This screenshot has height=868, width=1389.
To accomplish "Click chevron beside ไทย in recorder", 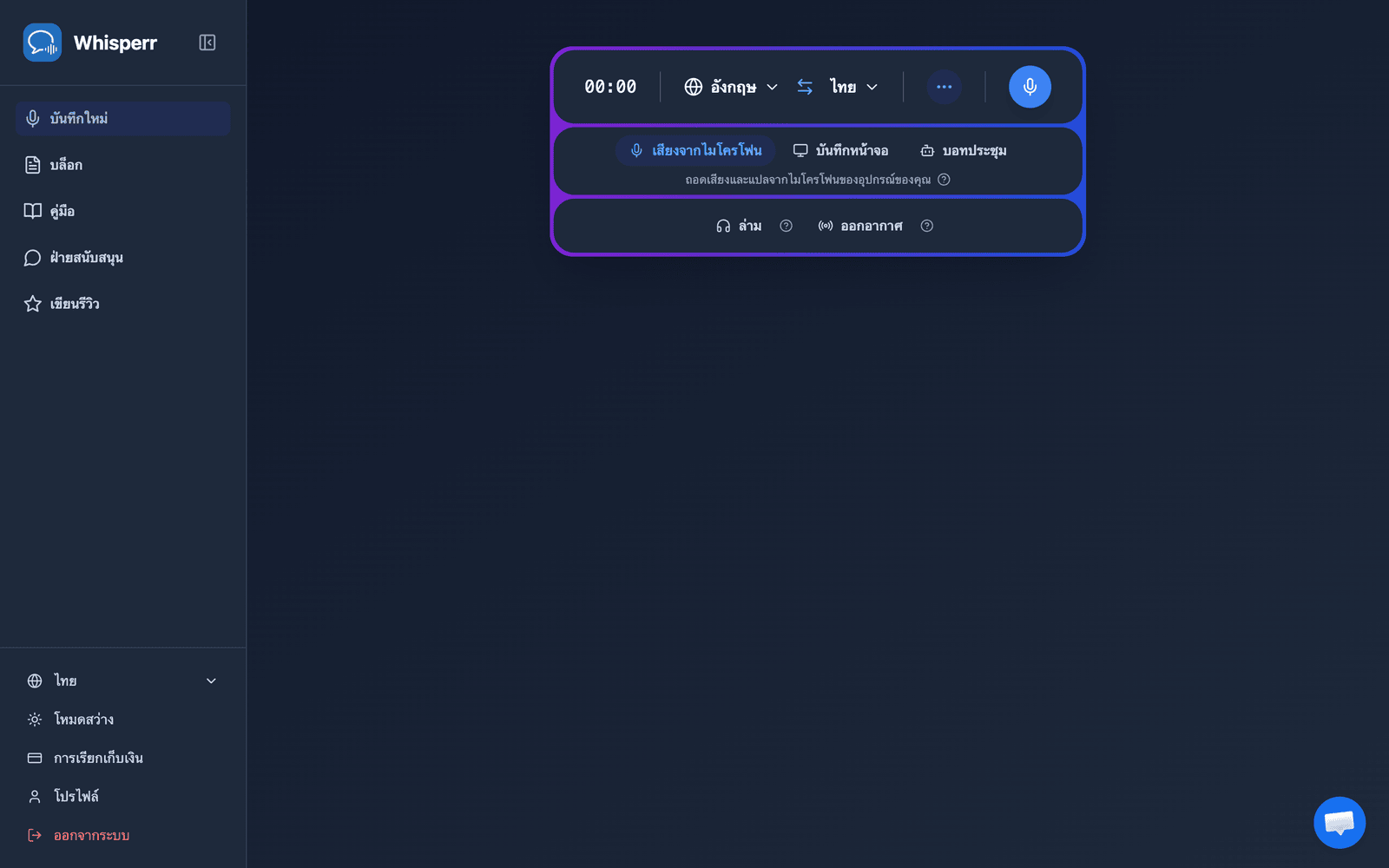I will 872,87.
